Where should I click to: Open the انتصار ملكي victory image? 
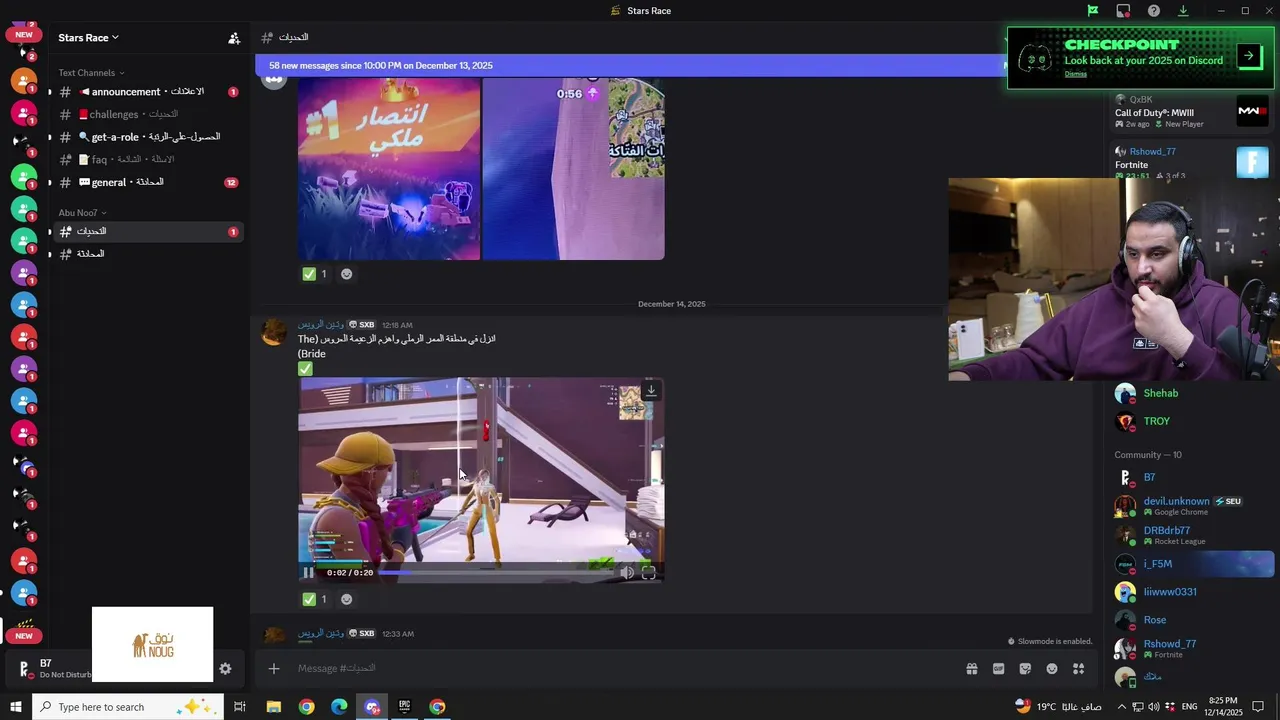point(389,169)
